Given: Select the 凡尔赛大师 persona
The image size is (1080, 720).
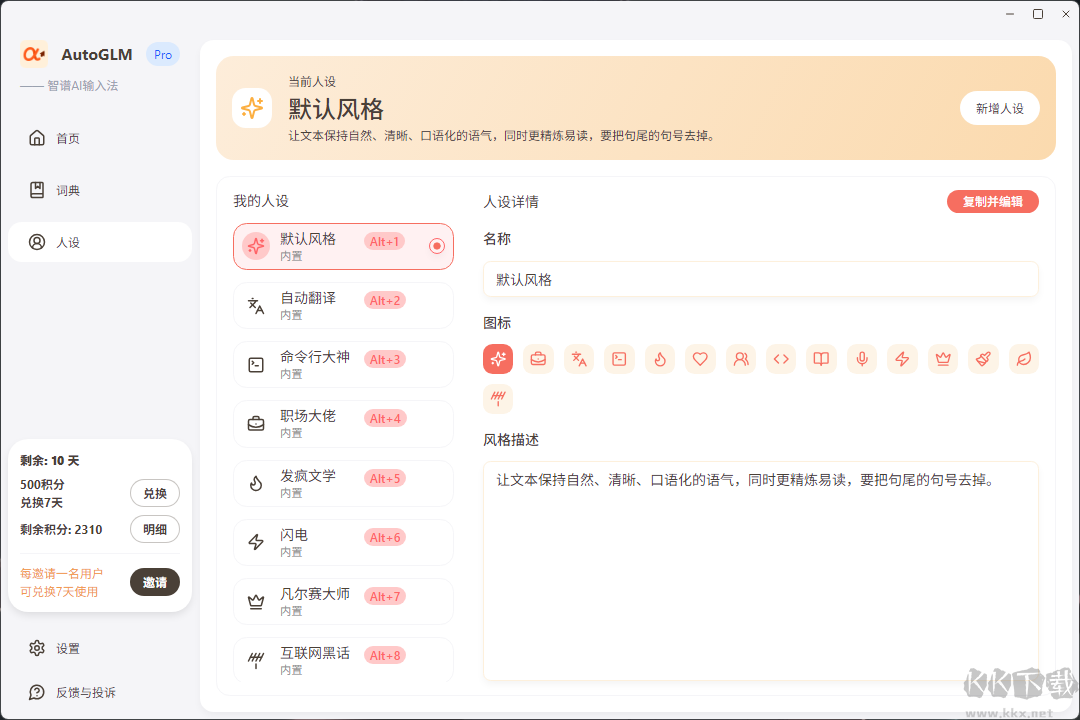Looking at the screenshot, I should click(x=343, y=601).
